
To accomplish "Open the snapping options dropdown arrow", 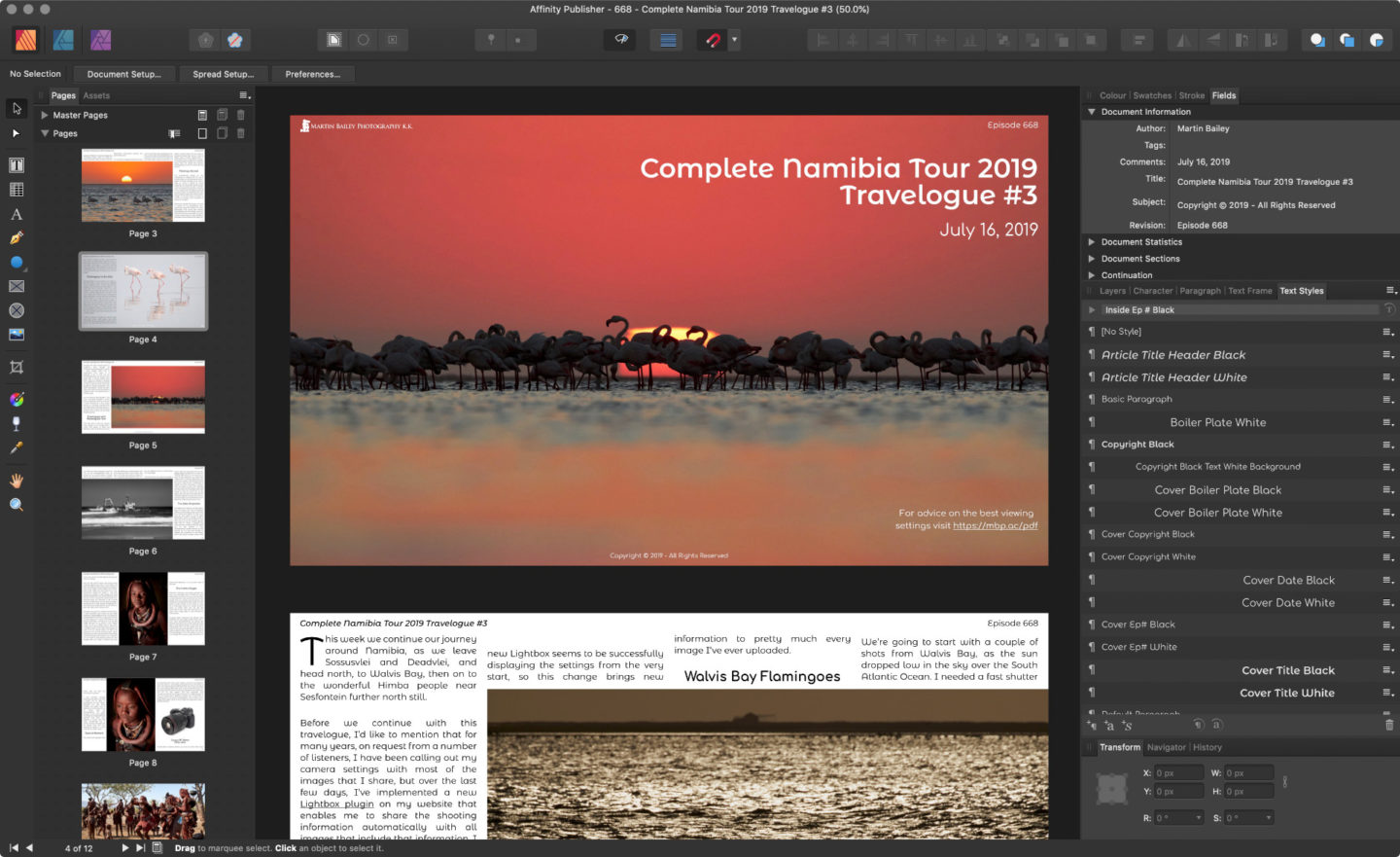I will pyautogui.click(x=734, y=40).
